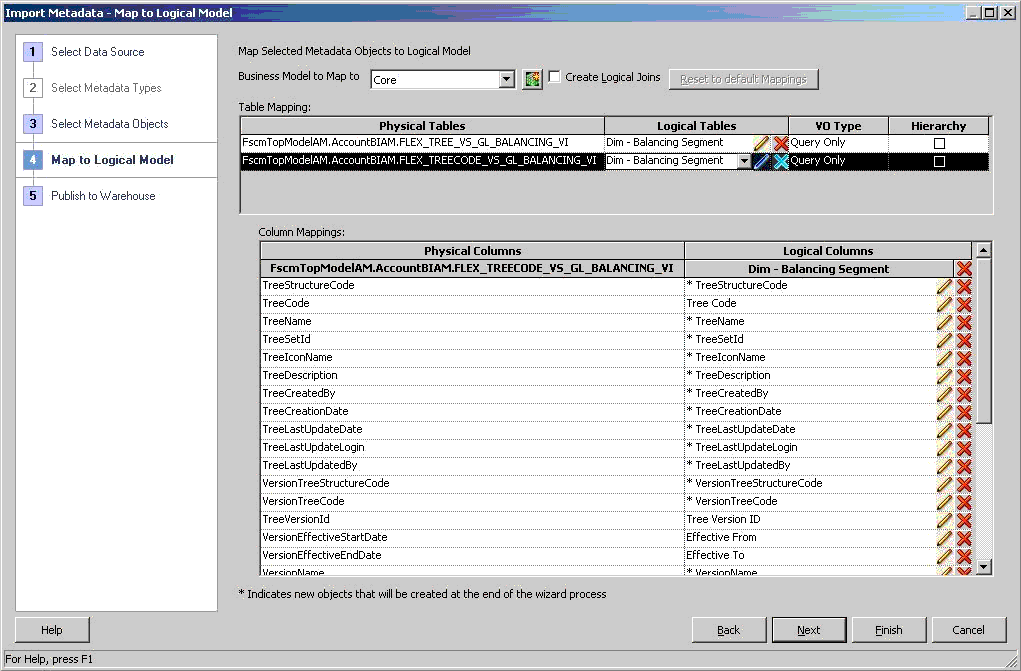Viewport: 1021px width, 671px height.
Task: Select the VersionEffectiveStartDate physical column
Action: (x=472, y=538)
